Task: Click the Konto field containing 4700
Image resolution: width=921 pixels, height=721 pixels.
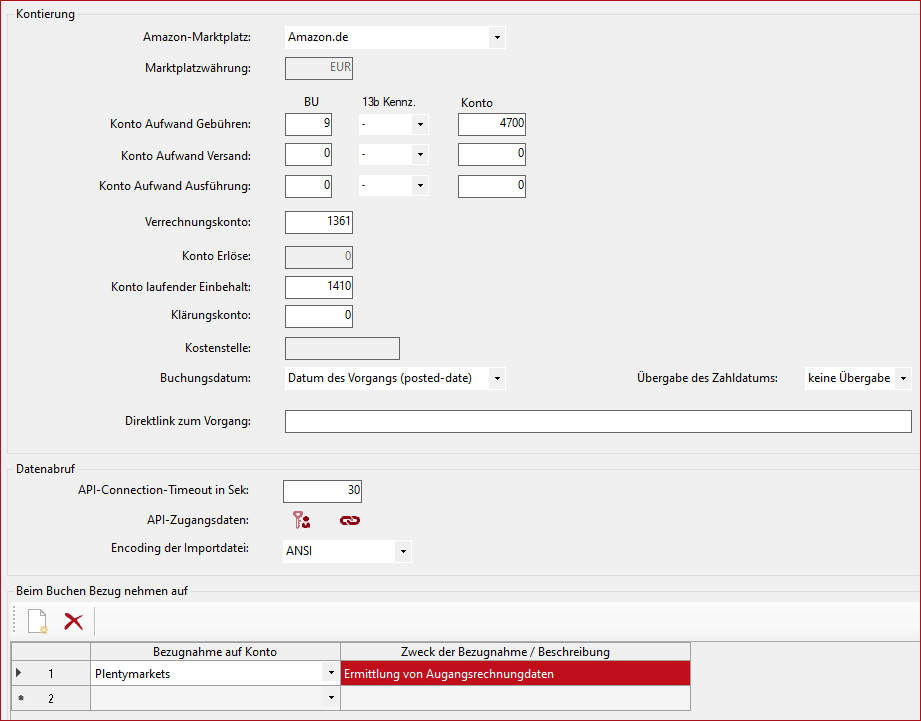Action: pyautogui.click(x=491, y=124)
